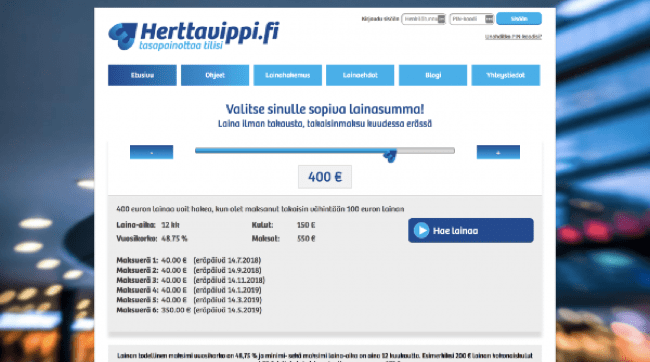Click the Maksuerä 5 row
The height and width of the screenshot is (362, 650).
tap(189, 300)
